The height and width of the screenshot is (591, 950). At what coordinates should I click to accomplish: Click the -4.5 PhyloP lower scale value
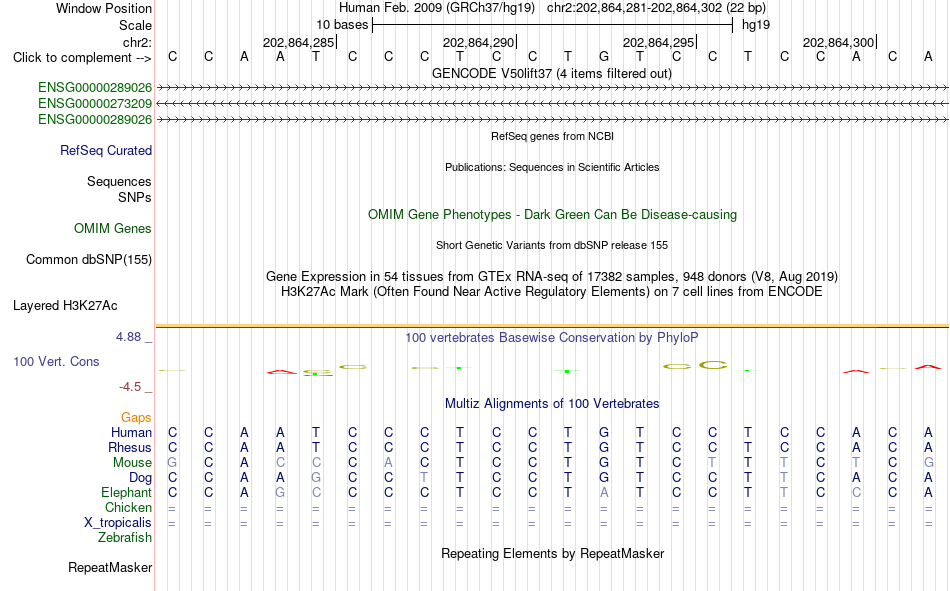point(130,387)
